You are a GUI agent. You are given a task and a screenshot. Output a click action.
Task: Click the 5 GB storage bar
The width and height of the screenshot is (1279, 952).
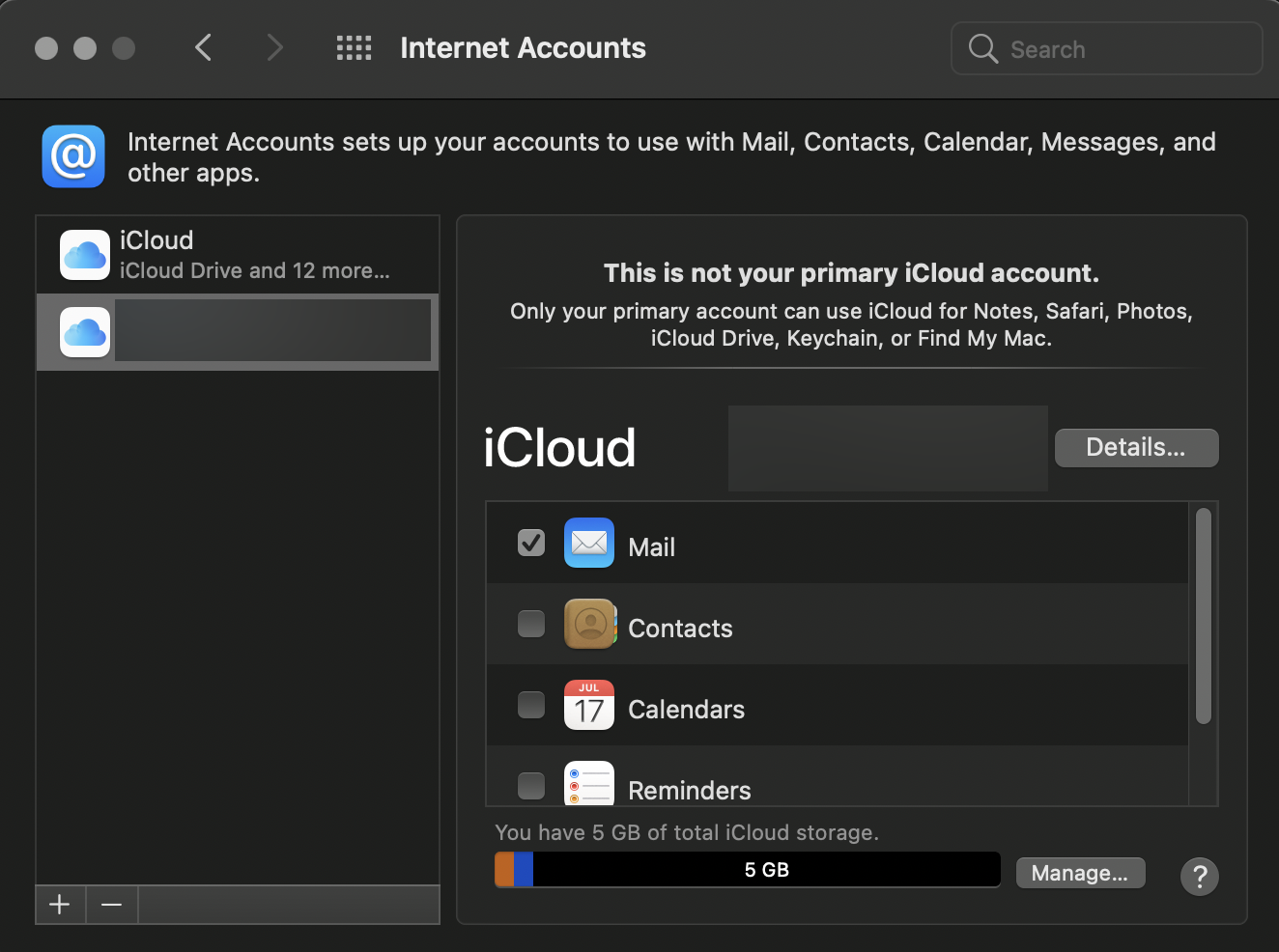click(748, 869)
